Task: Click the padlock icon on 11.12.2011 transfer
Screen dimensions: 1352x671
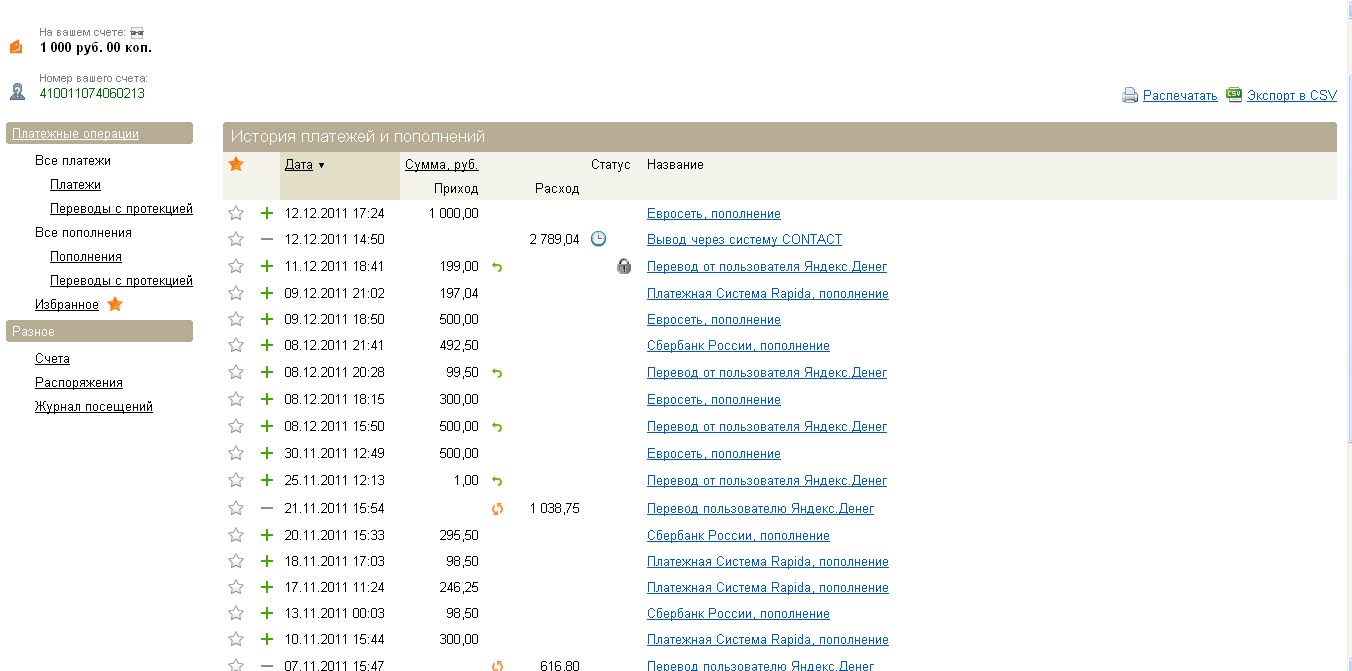Action: 624,267
